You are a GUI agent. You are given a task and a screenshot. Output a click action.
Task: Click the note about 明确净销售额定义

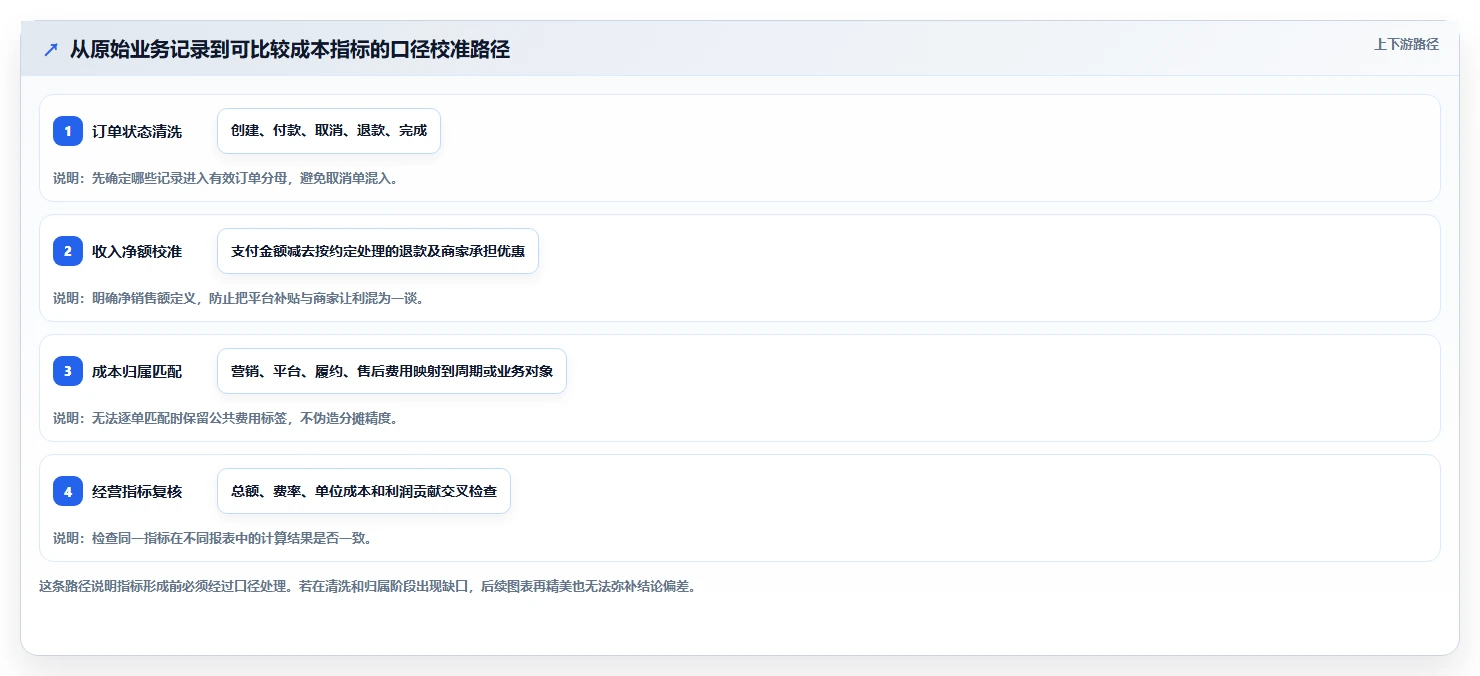click(x=240, y=298)
